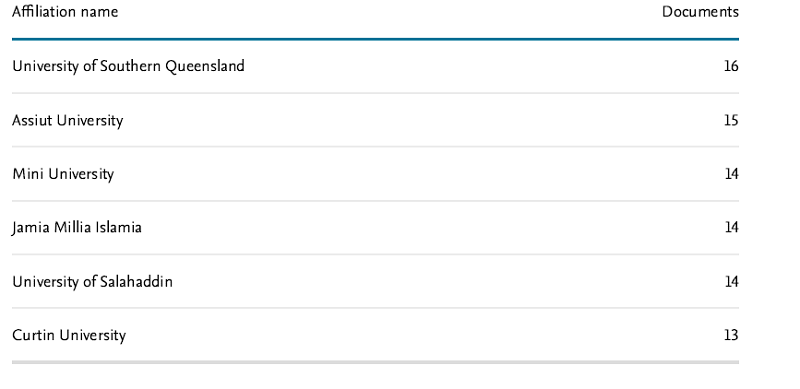Select University of Southern Queensland affiliation
Image resolution: width=800 pixels, height=389 pixels.
pos(128,66)
